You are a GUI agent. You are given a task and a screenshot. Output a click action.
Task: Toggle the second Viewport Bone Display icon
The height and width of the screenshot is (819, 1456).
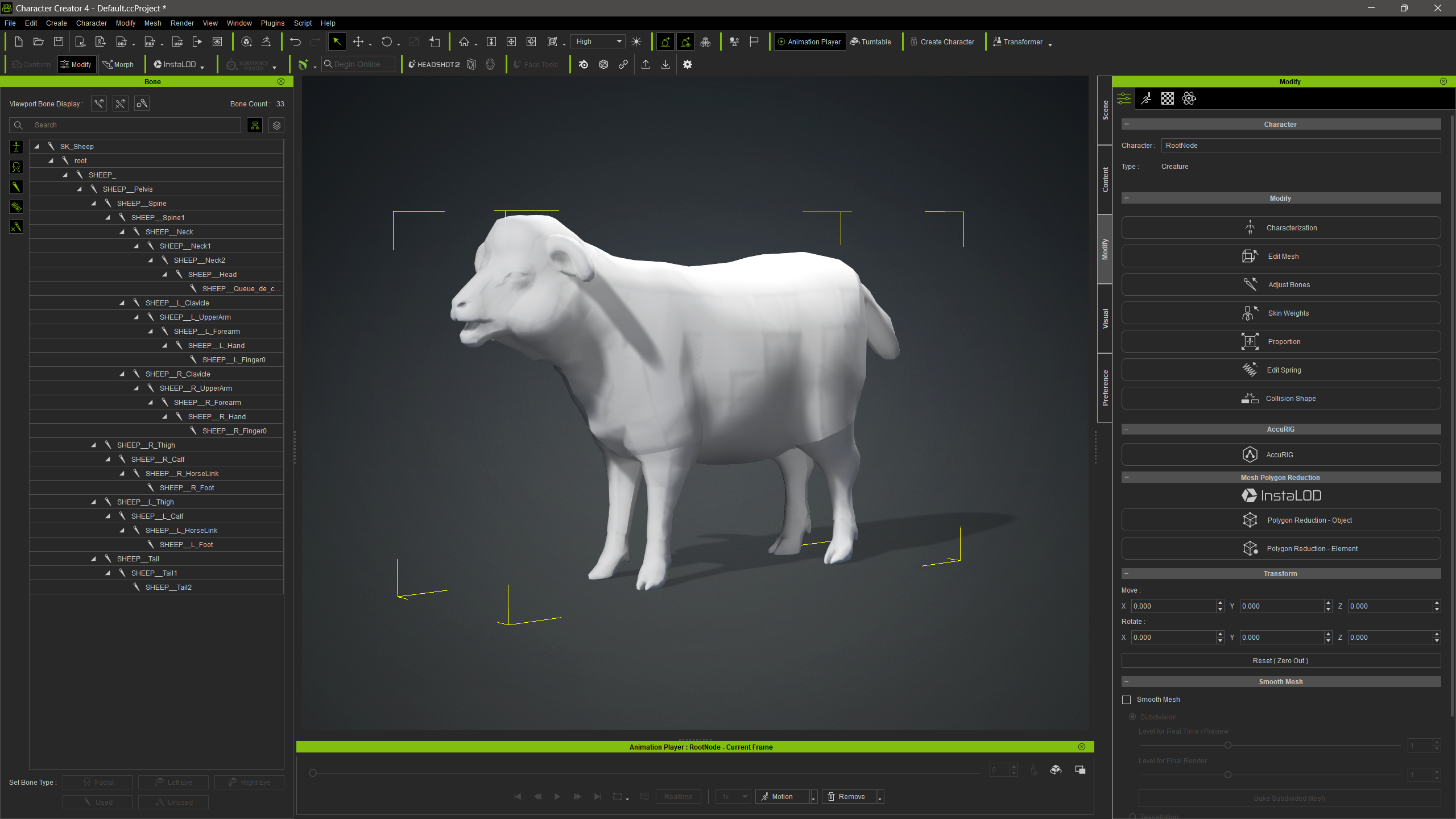point(121,104)
